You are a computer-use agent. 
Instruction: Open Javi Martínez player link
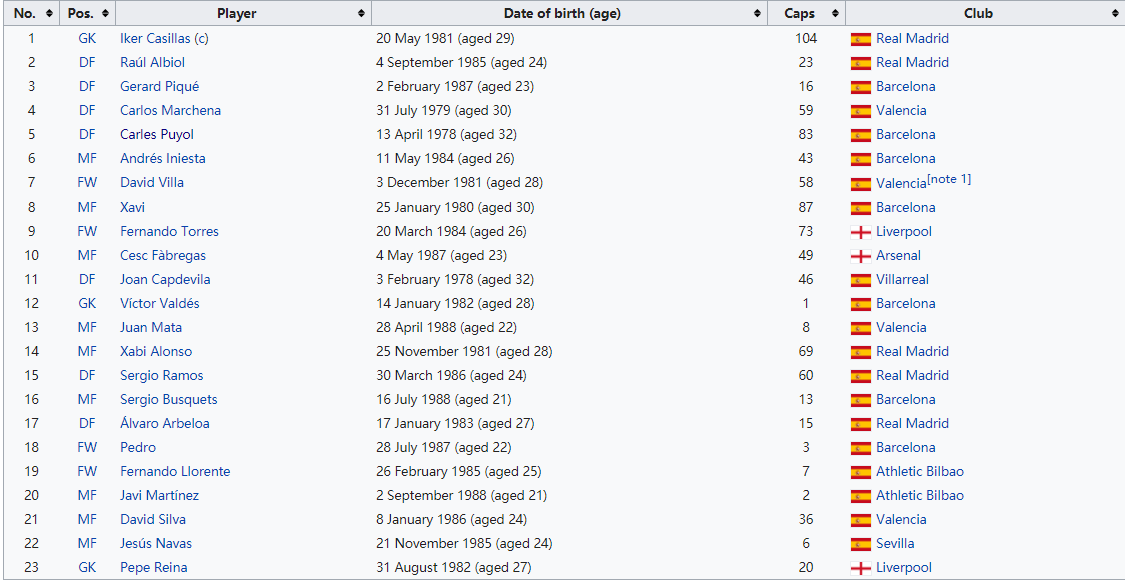[x=159, y=496]
